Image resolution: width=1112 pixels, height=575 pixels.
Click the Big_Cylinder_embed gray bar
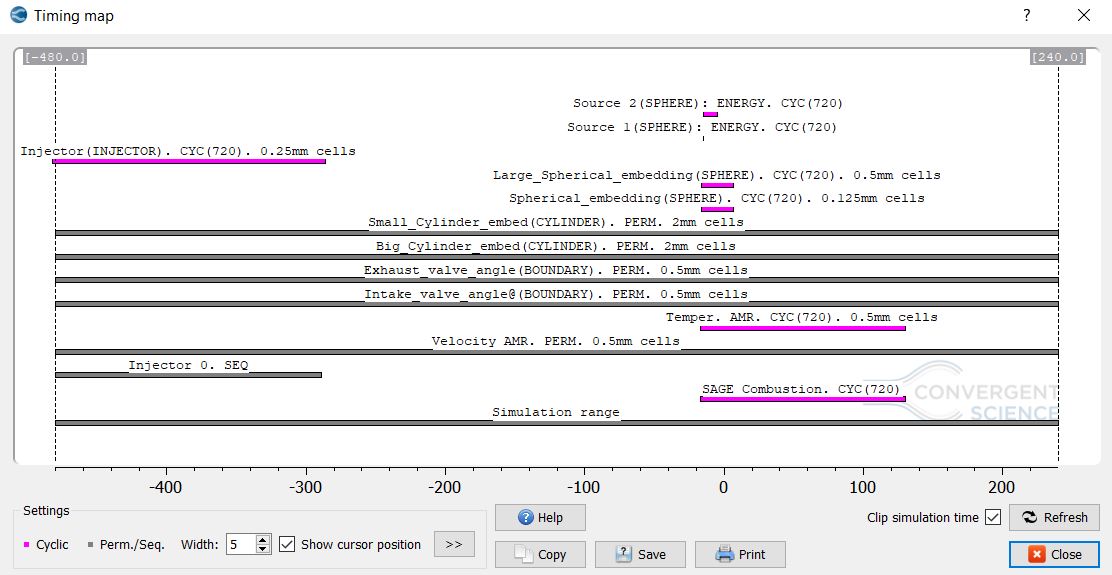(557, 257)
